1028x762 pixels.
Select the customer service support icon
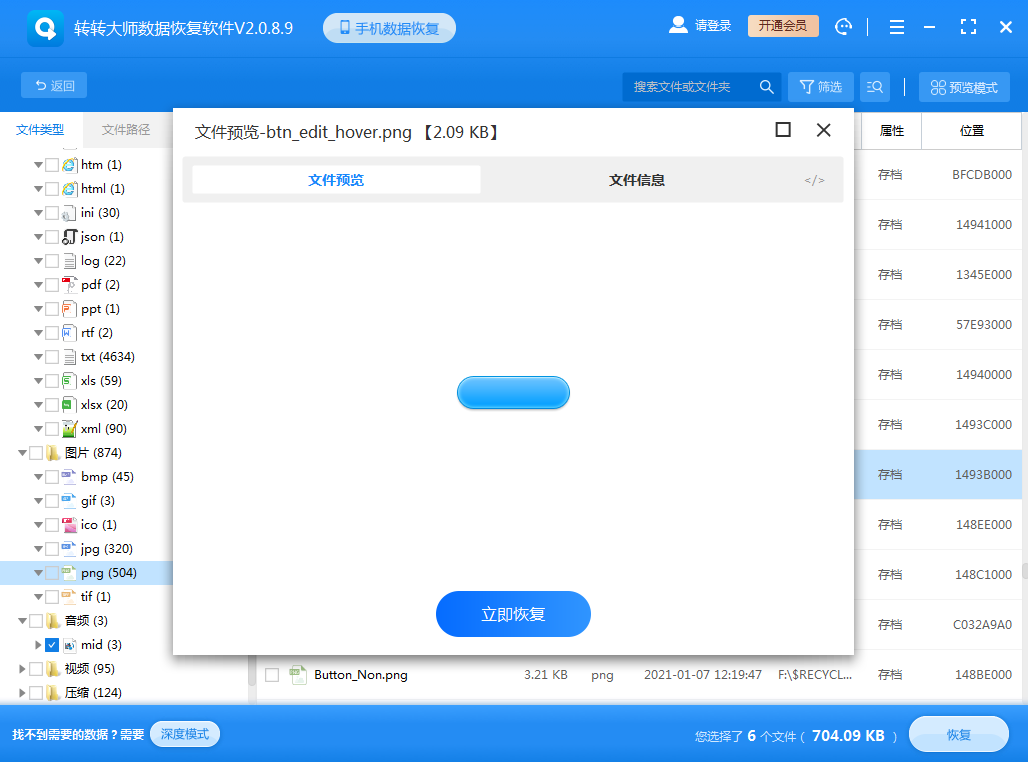point(843,27)
